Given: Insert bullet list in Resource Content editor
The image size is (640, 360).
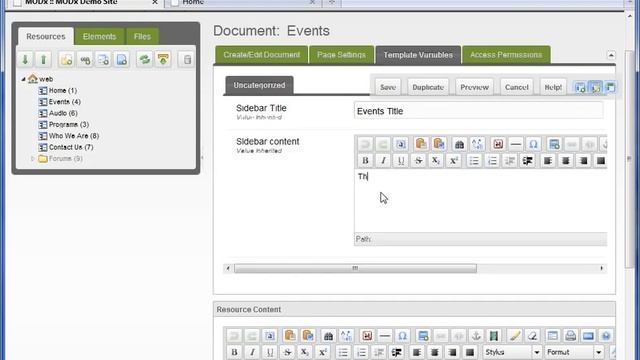Looking at the screenshot, I should tap(343, 352).
